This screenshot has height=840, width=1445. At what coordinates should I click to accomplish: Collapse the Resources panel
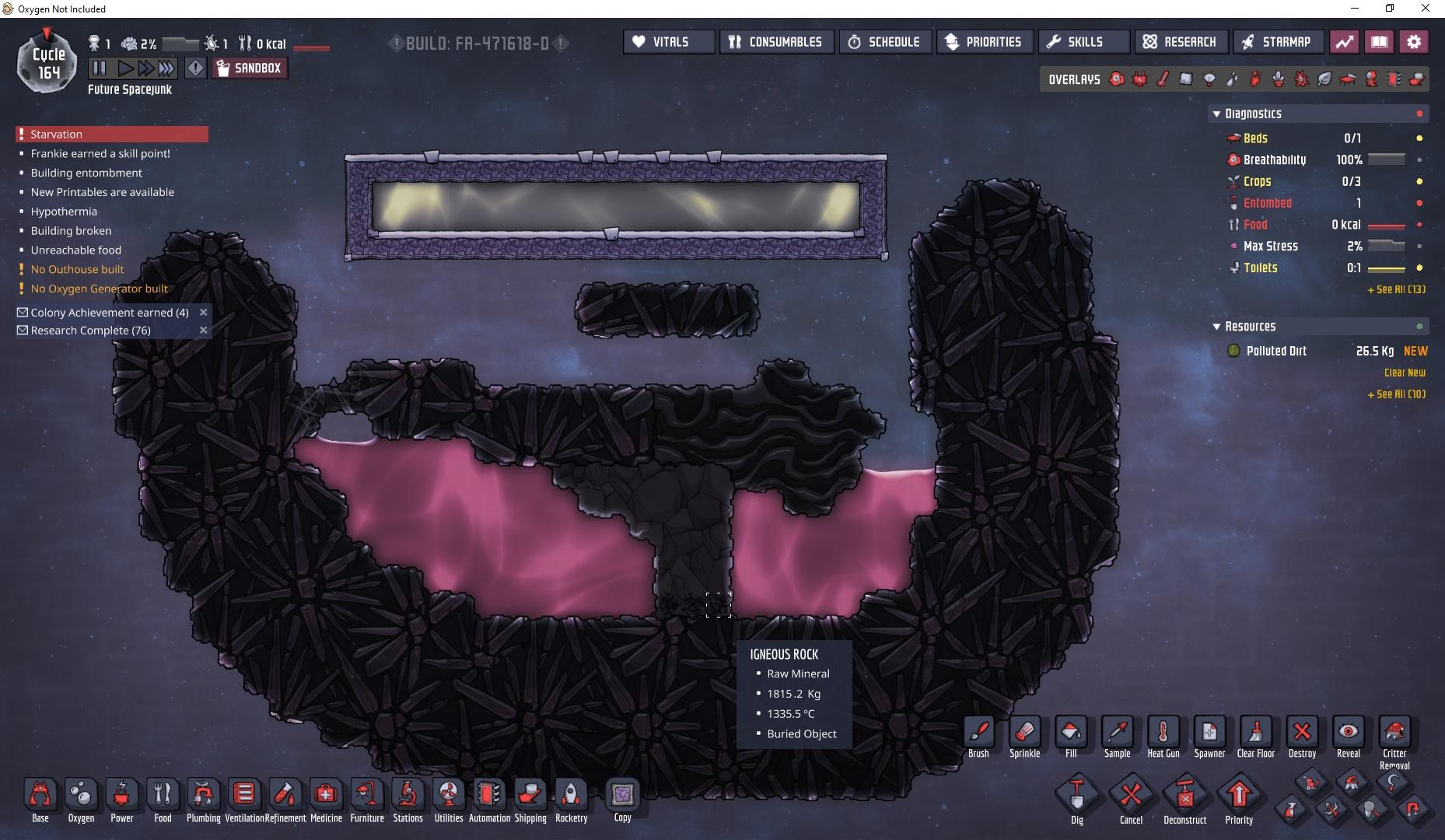coord(1216,327)
